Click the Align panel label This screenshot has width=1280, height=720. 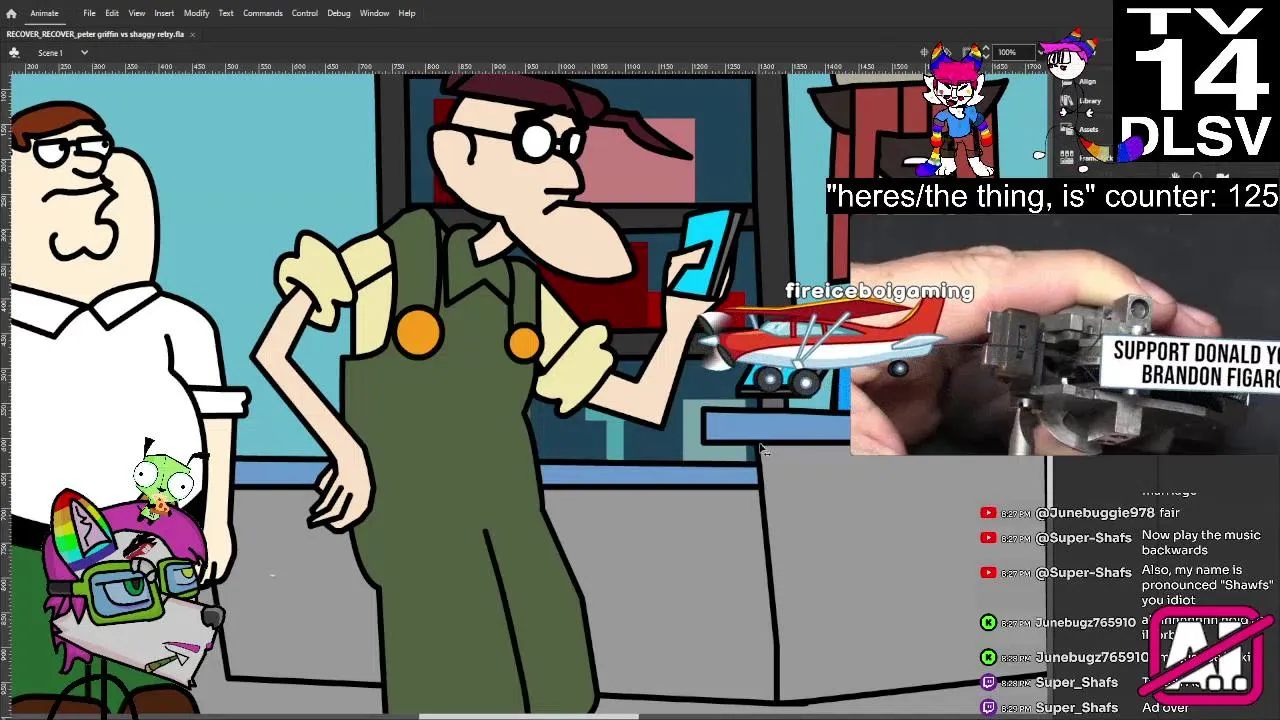[x=1088, y=82]
